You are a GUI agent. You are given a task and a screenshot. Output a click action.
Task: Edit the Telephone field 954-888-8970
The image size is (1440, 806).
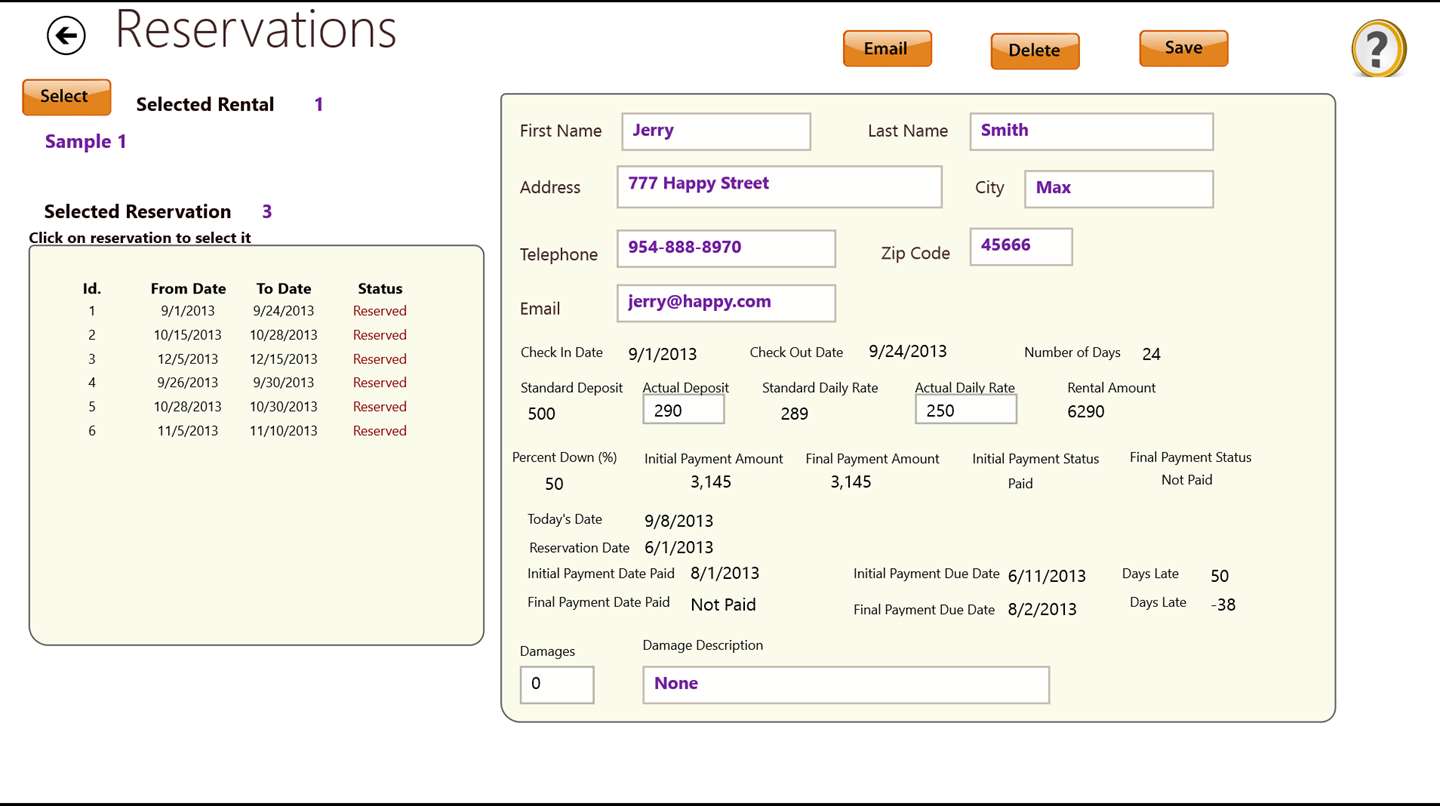[726, 248]
